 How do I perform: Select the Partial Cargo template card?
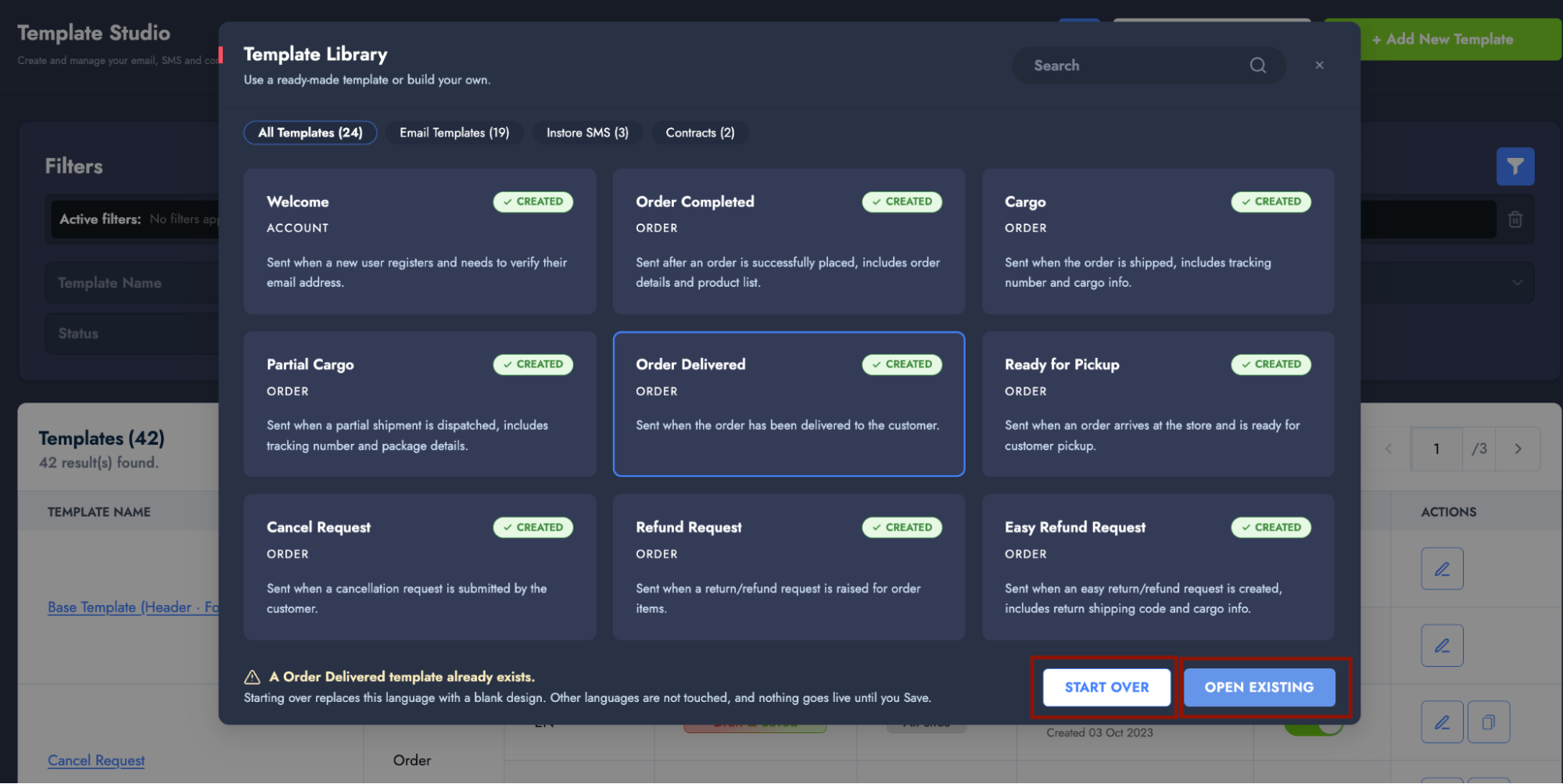click(x=420, y=404)
